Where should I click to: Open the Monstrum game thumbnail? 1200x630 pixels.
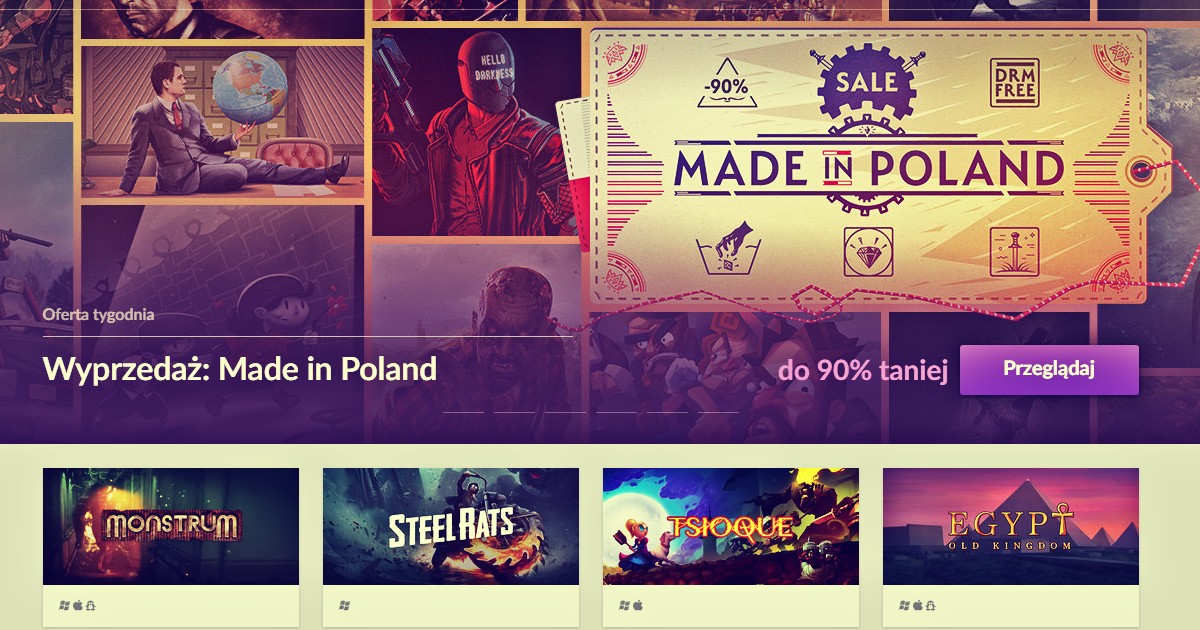click(x=171, y=526)
